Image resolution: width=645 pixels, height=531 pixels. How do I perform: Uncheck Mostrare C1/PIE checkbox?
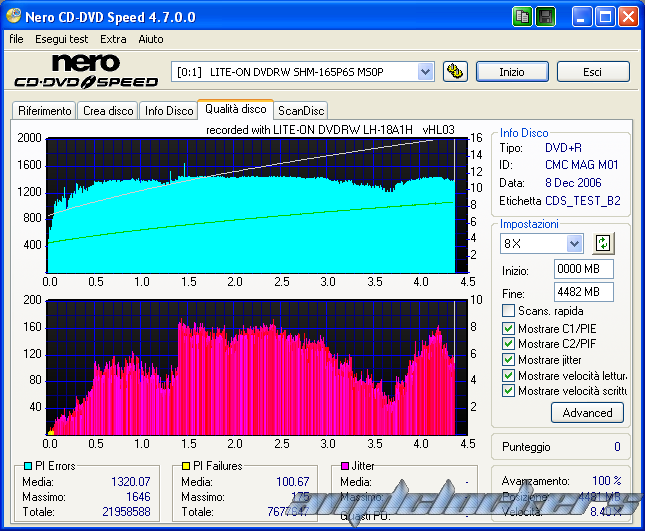pos(509,328)
